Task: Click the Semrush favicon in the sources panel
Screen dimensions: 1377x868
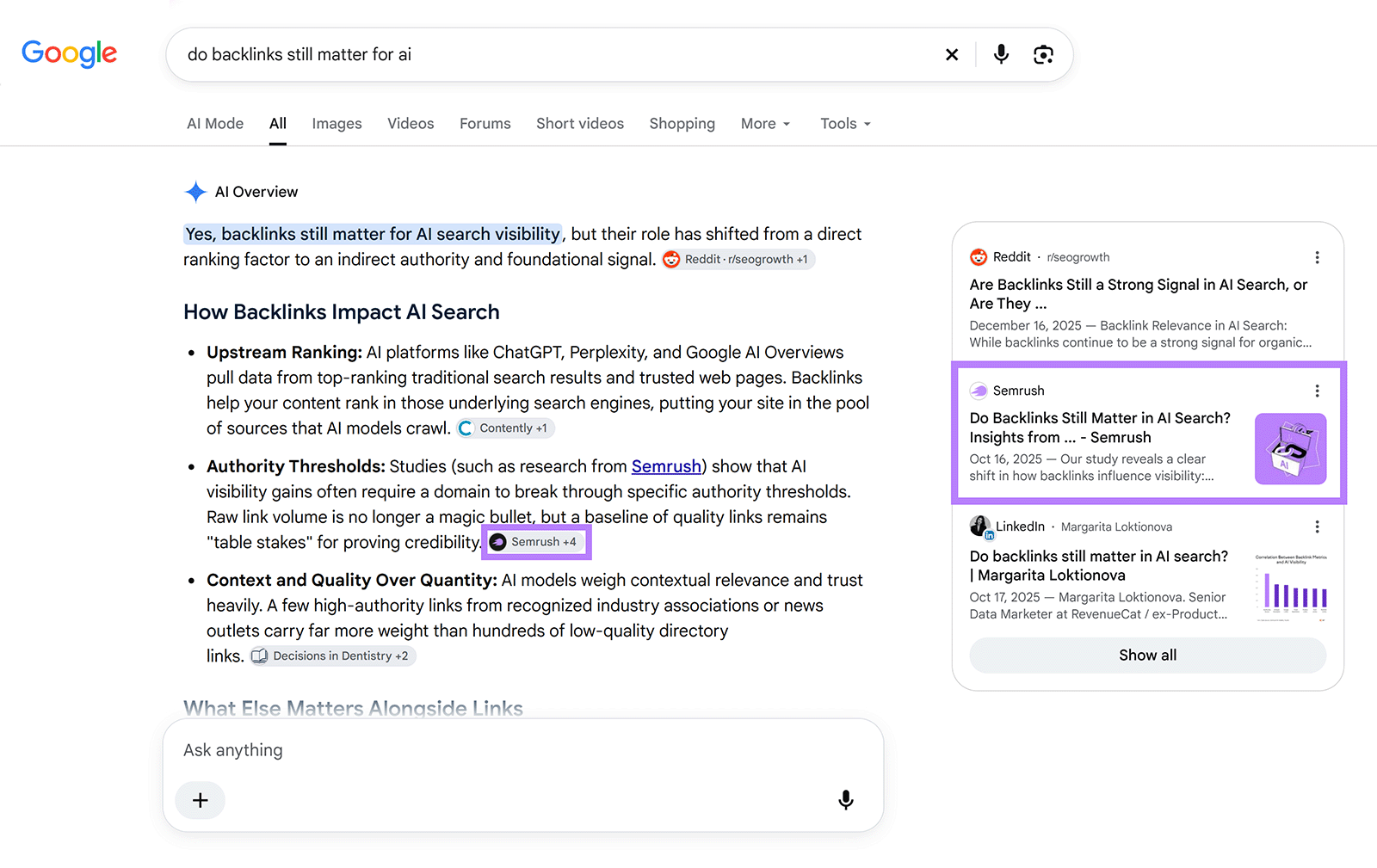Action: (x=979, y=391)
